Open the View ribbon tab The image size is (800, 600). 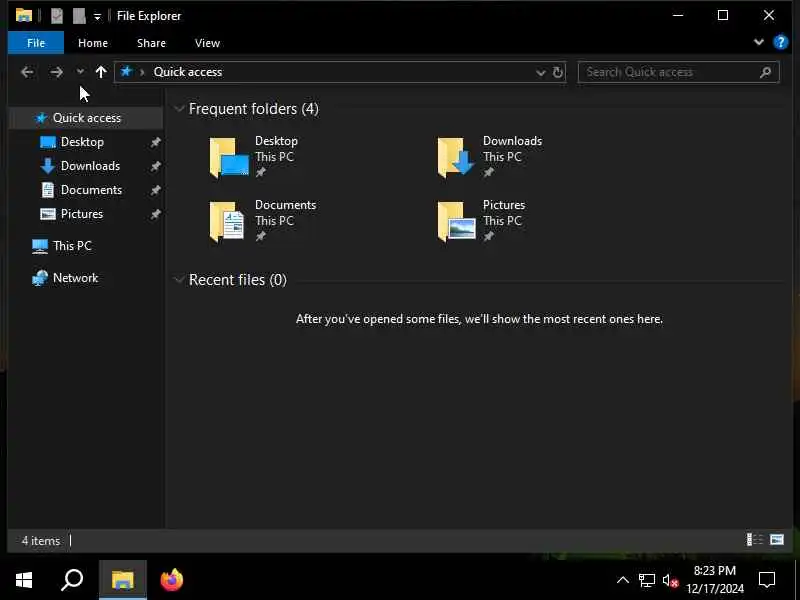click(x=207, y=43)
